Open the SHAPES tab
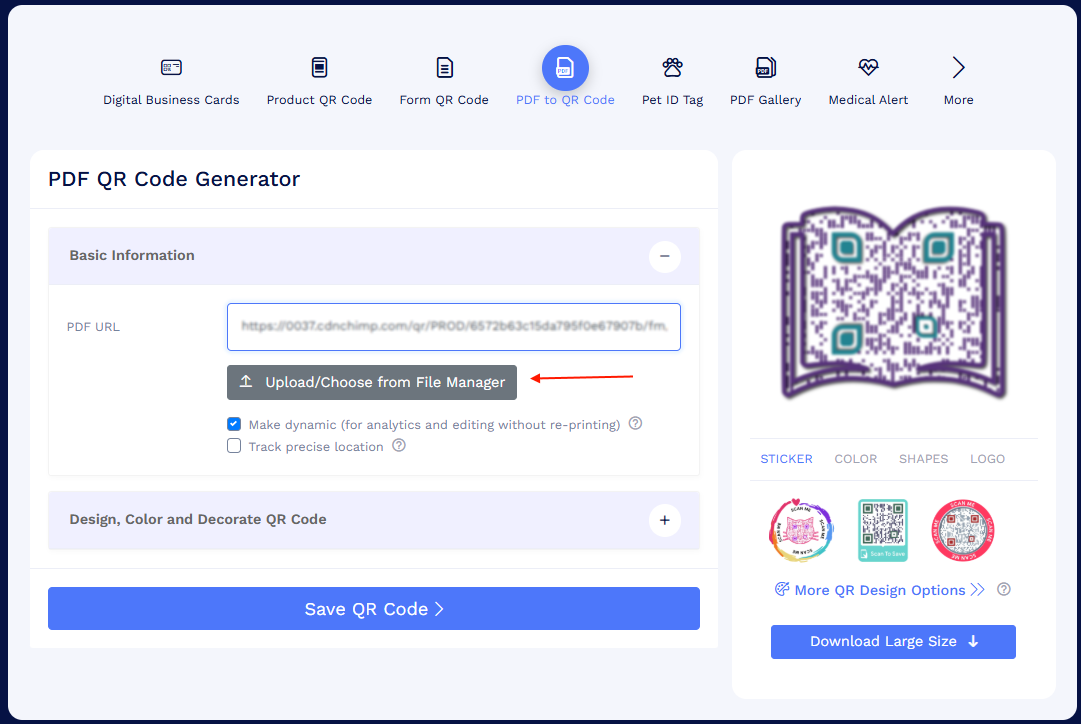The height and width of the screenshot is (724, 1081). [x=923, y=459]
